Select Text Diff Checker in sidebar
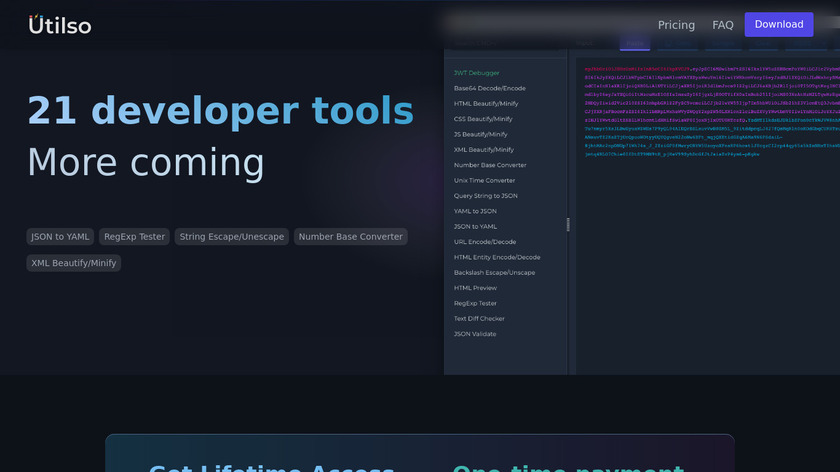Image resolution: width=840 pixels, height=472 pixels. coord(481,318)
